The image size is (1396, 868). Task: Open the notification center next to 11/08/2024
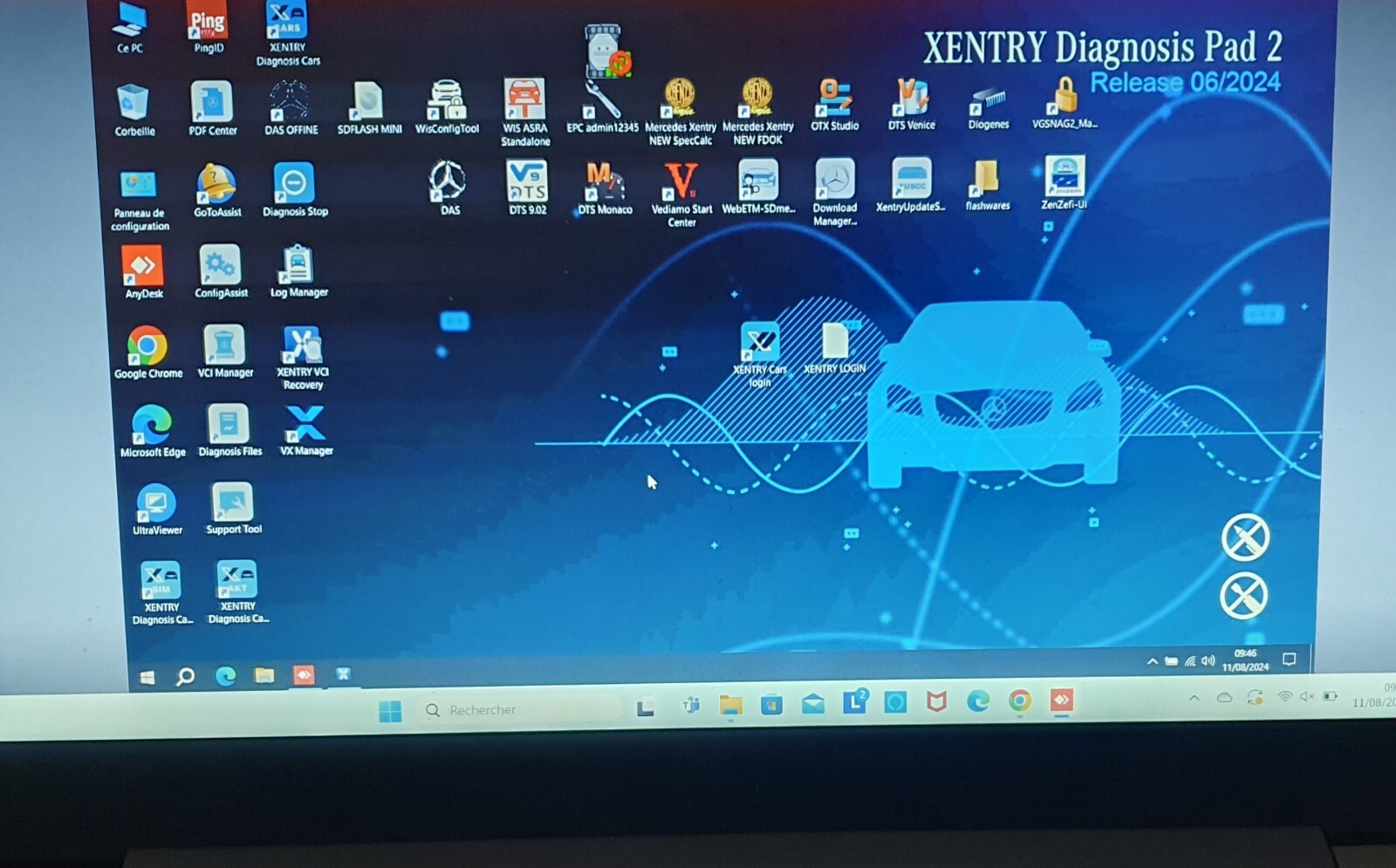pyautogui.click(x=1289, y=660)
